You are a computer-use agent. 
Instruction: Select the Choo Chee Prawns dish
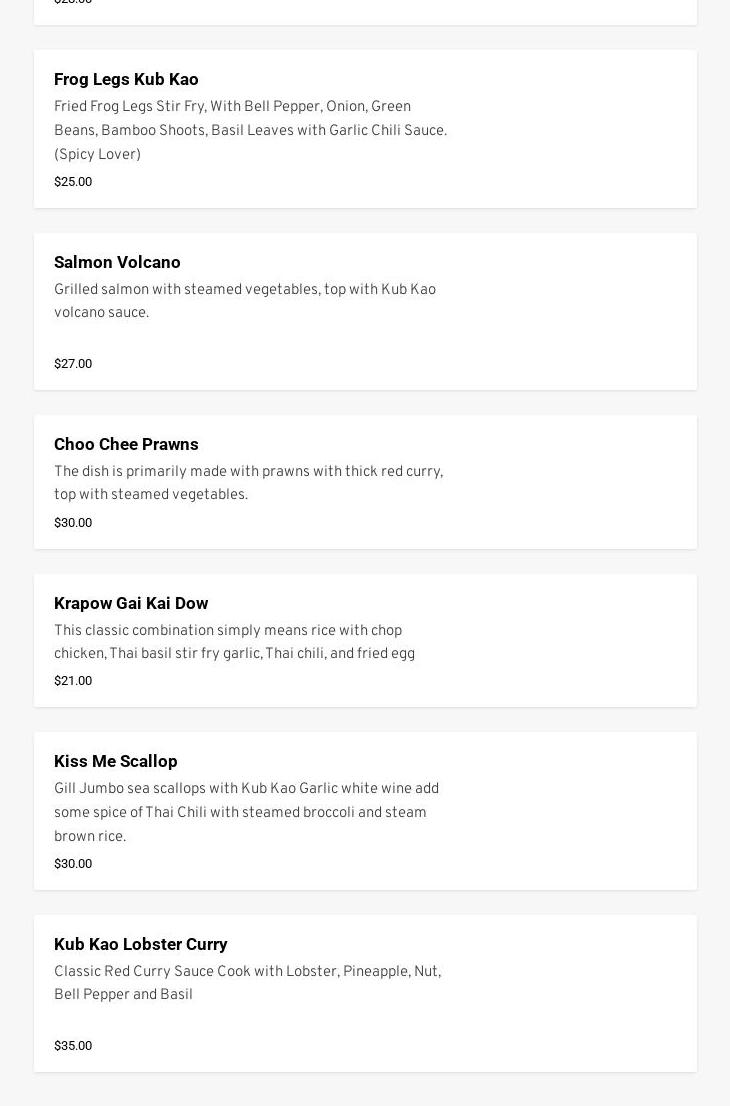tap(126, 444)
